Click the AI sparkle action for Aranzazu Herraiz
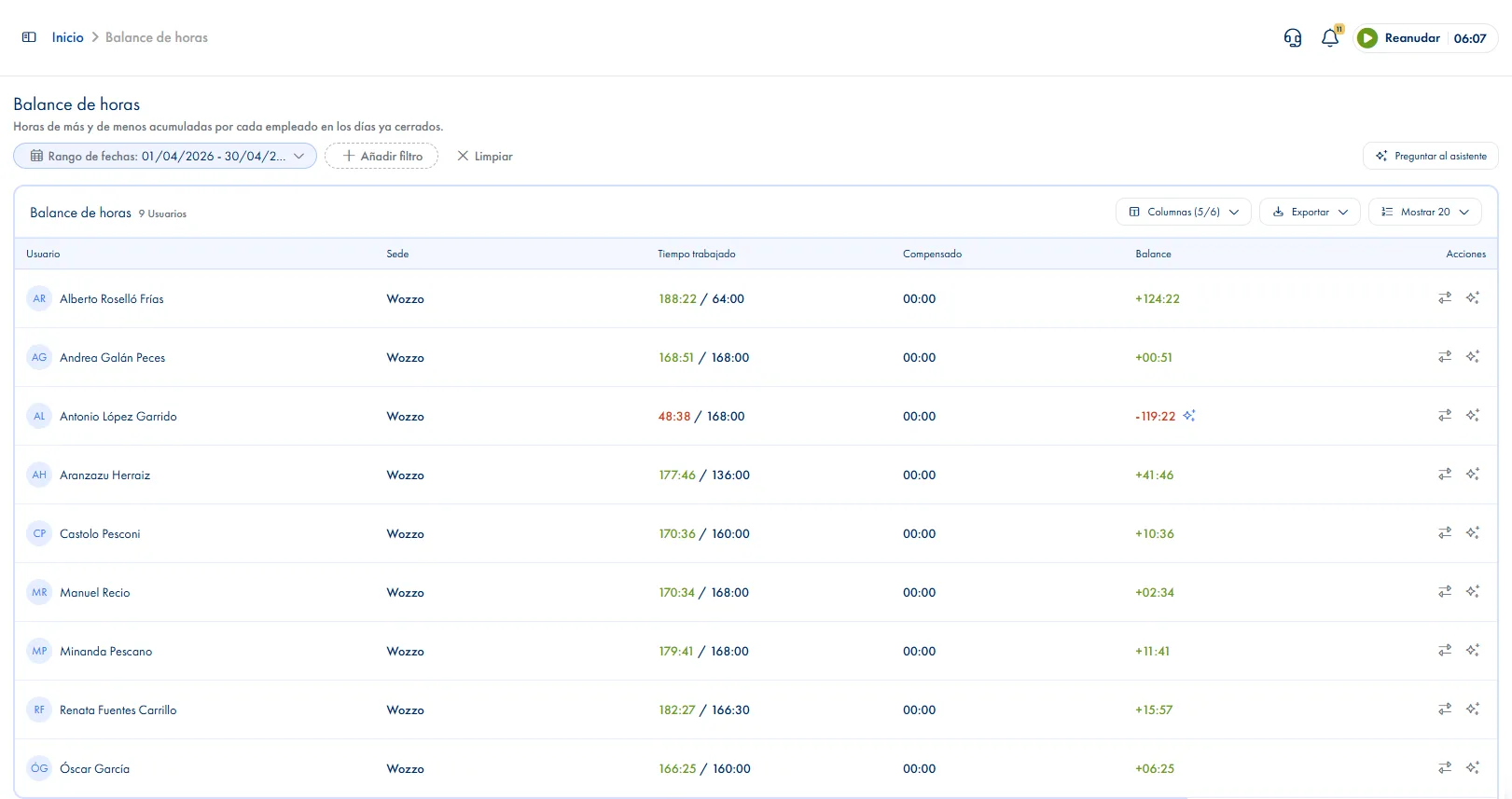 [1473, 475]
